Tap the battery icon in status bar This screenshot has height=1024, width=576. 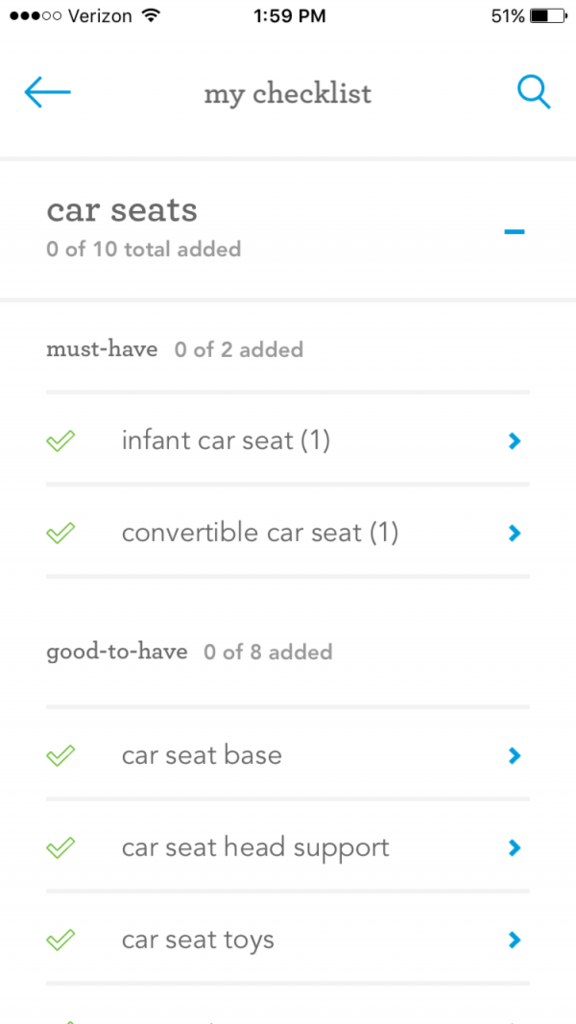coord(548,16)
